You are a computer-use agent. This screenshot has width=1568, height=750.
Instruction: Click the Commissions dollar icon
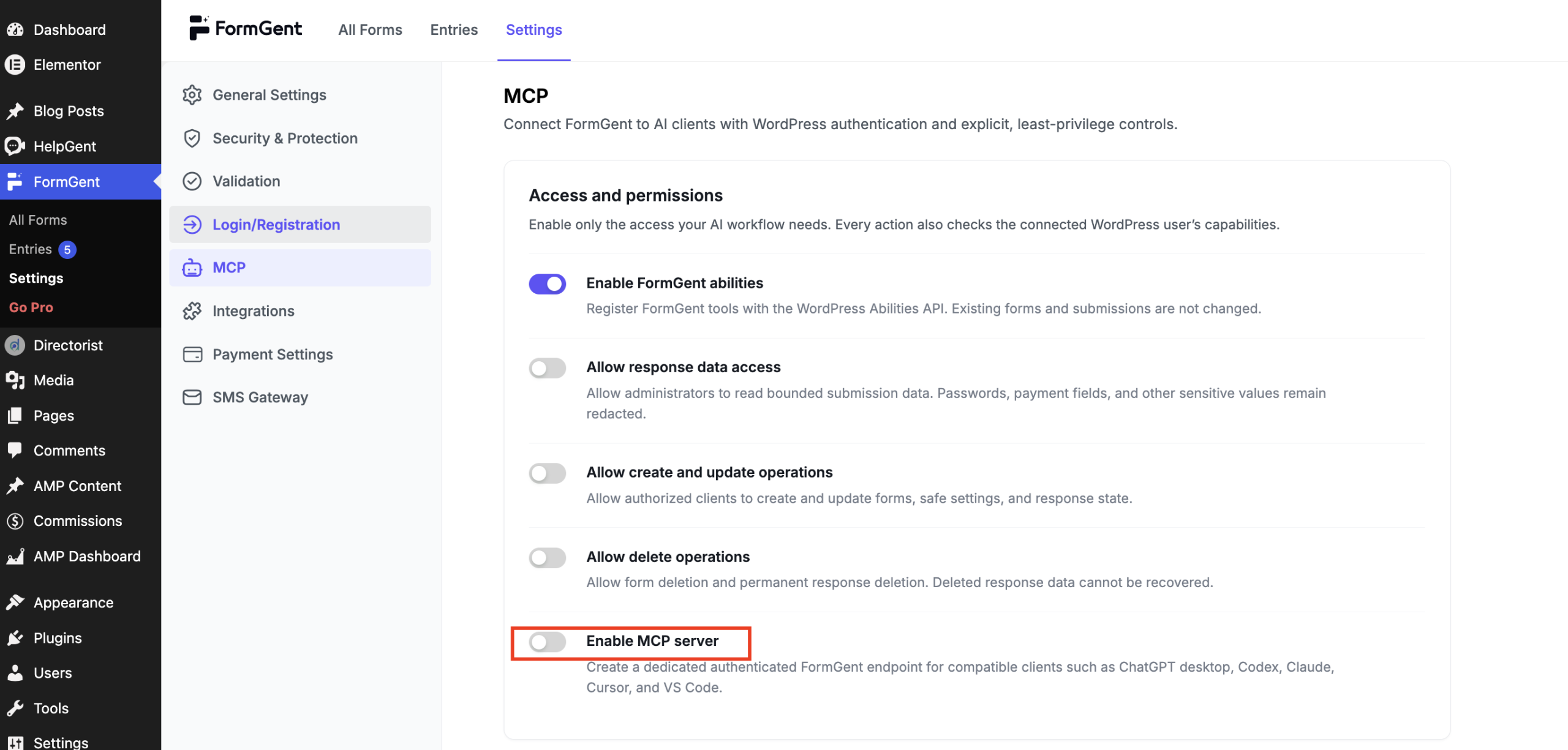click(x=15, y=521)
